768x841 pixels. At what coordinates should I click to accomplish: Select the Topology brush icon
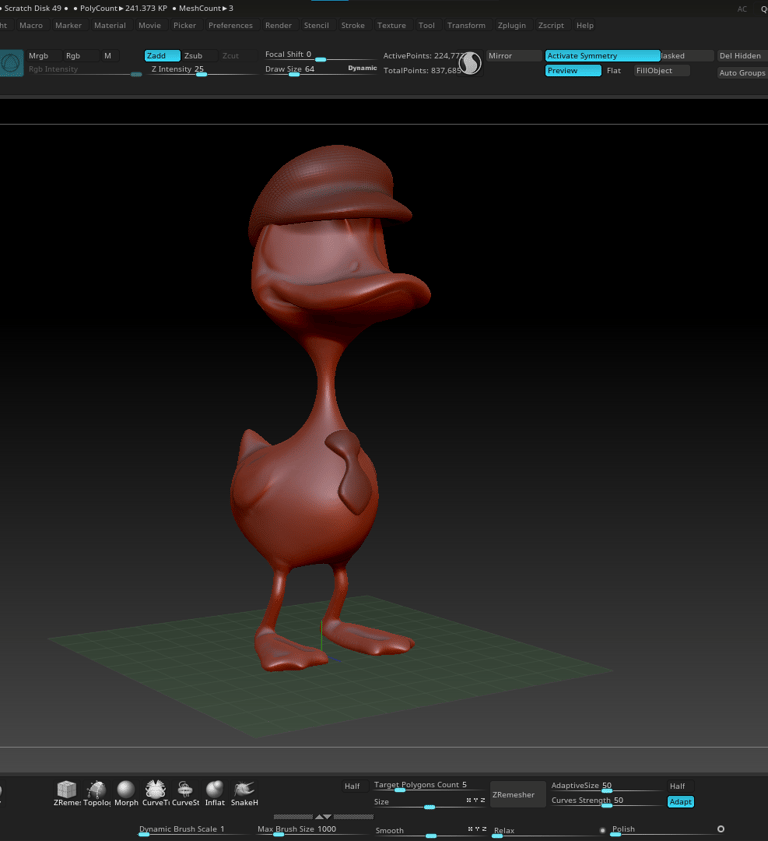tap(97, 793)
